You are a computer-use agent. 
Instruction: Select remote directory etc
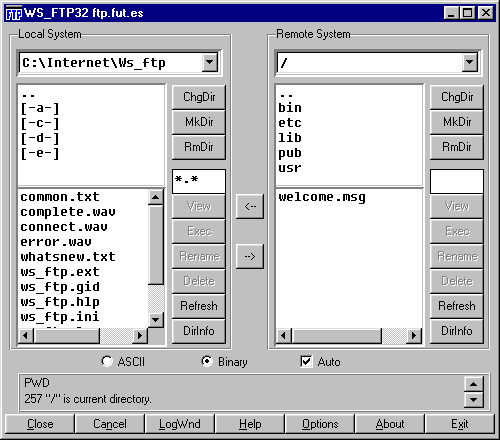click(290, 123)
